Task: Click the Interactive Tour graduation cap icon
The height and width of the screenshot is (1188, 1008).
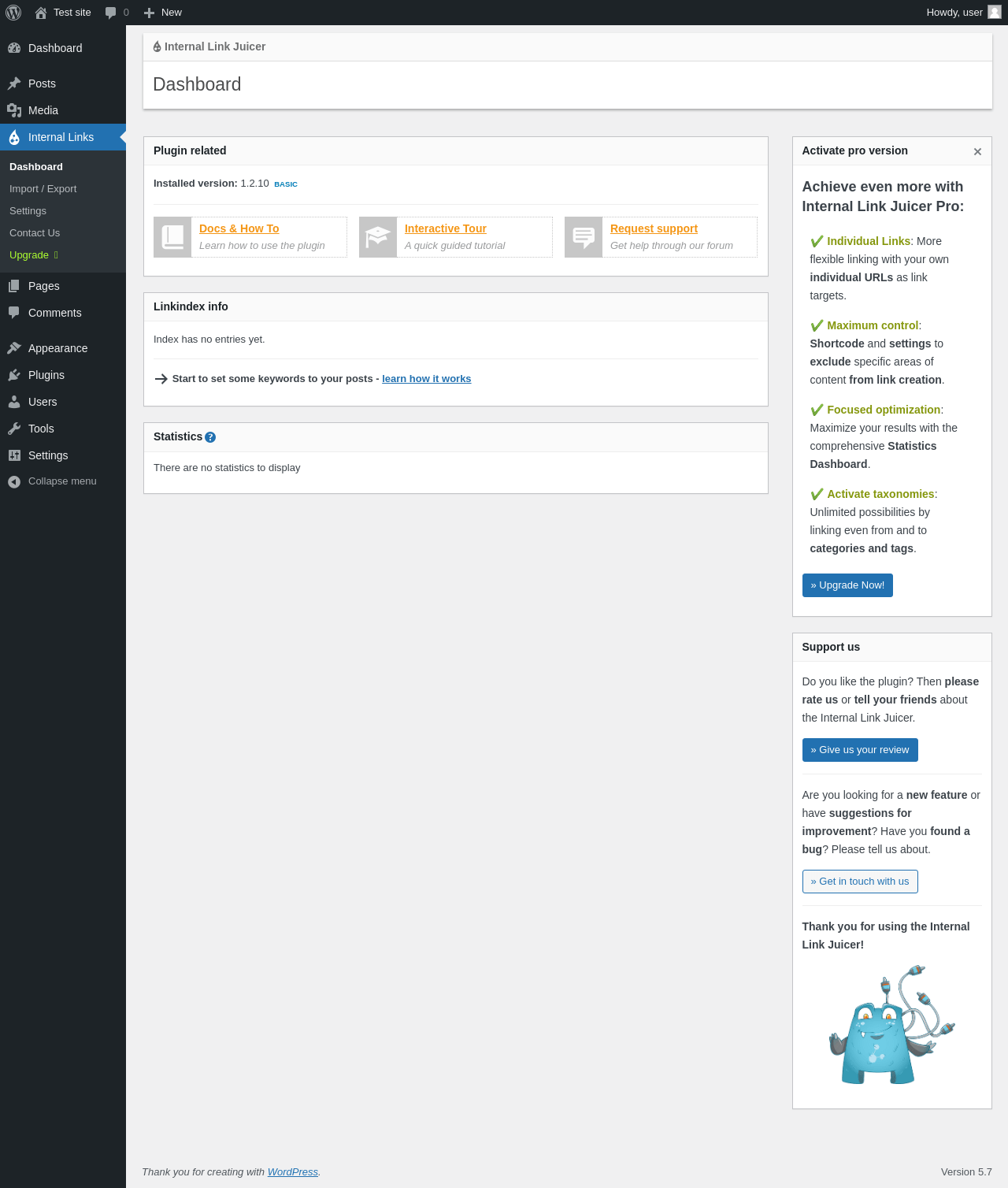Action: pyautogui.click(x=378, y=237)
